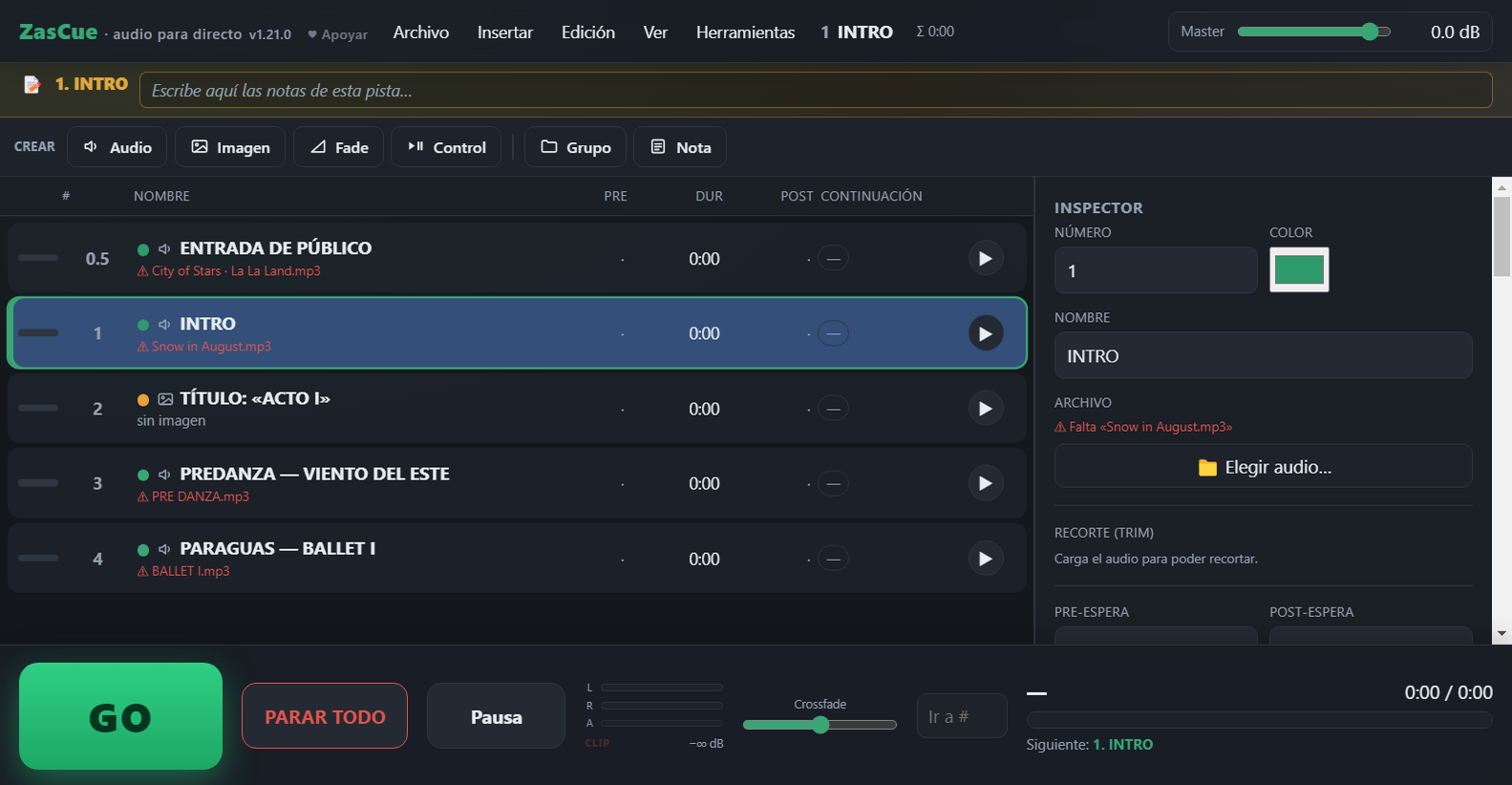Toggle continuation mode for PREDANZA cue

click(x=833, y=483)
